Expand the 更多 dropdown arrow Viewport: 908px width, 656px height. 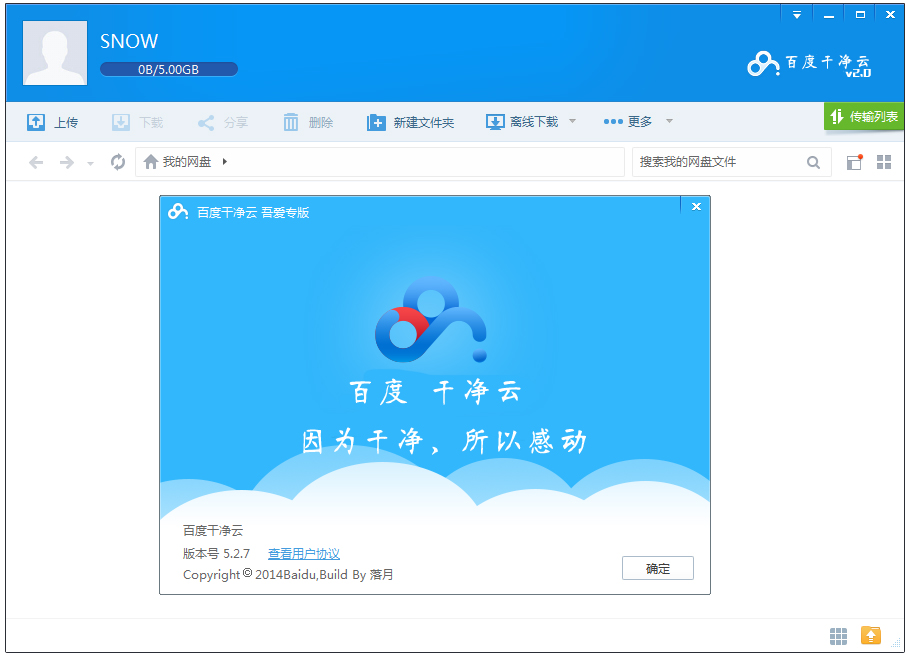tap(669, 121)
